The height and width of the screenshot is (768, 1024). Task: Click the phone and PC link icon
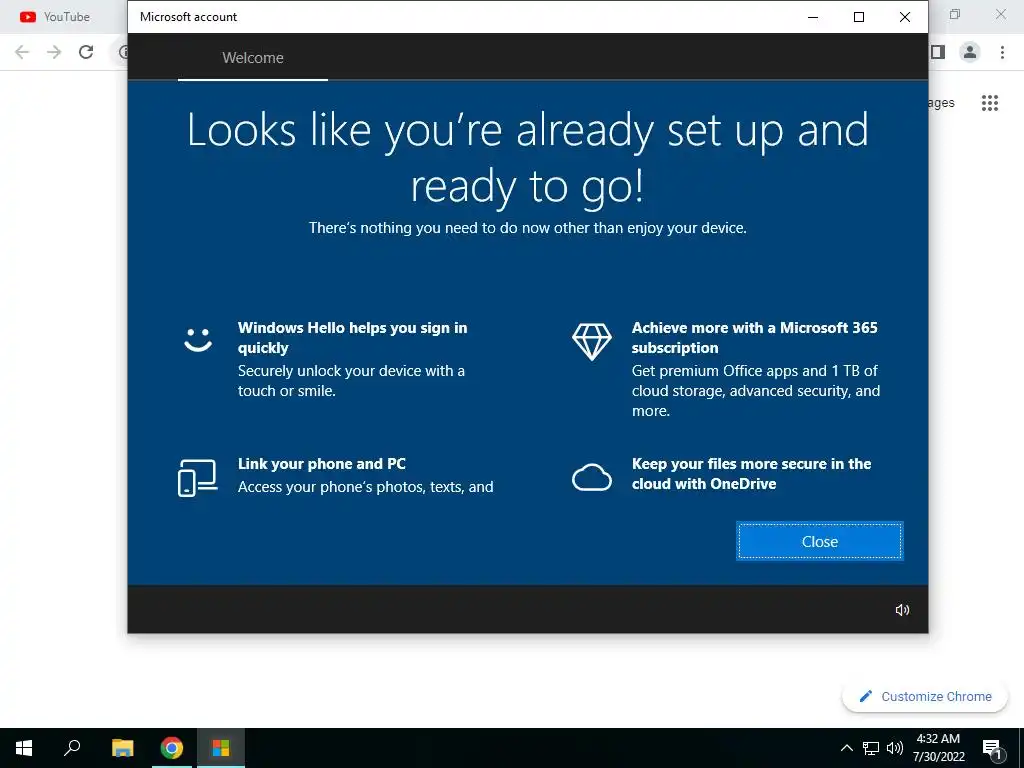point(197,478)
